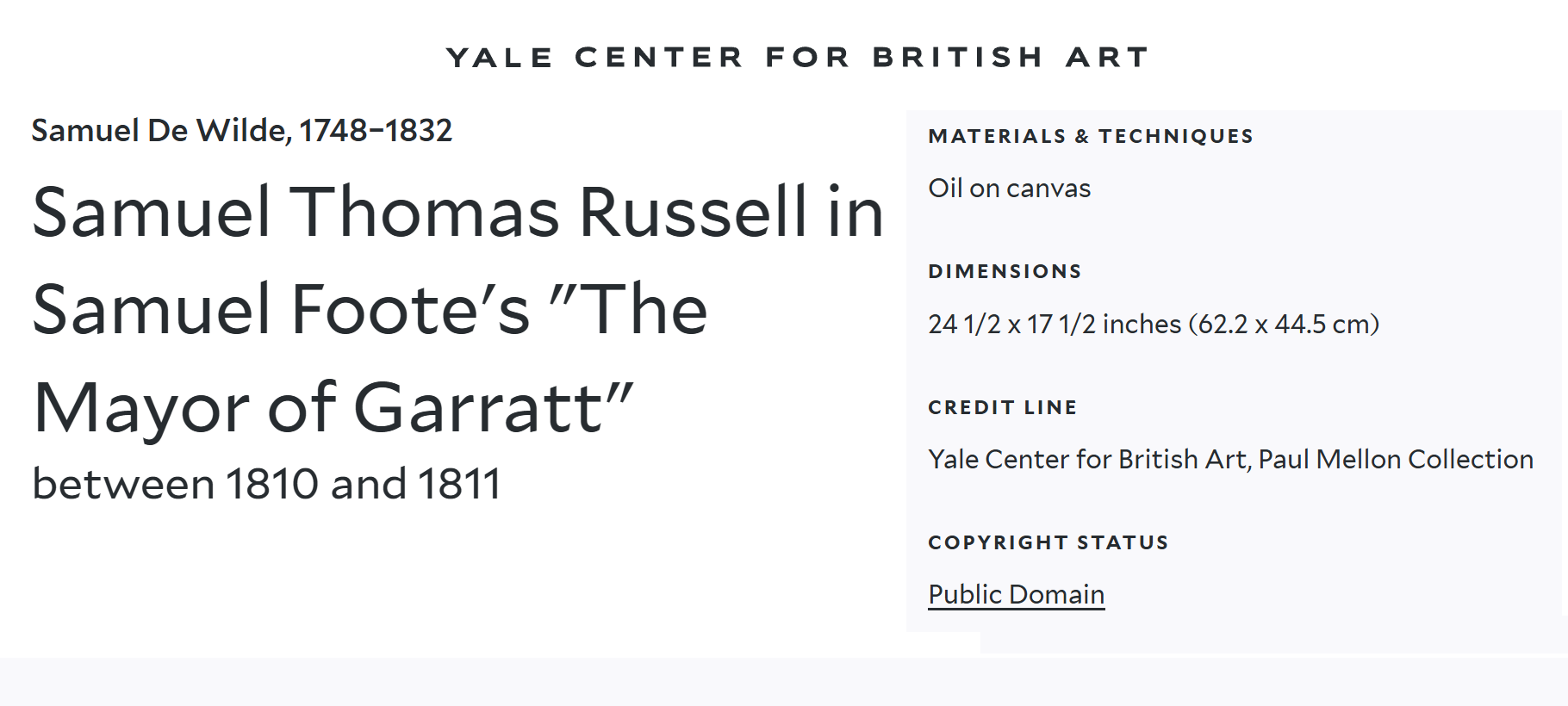Click the word "BRITISH" in the header
The width and height of the screenshot is (1568, 706).
pyautogui.click(x=958, y=57)
